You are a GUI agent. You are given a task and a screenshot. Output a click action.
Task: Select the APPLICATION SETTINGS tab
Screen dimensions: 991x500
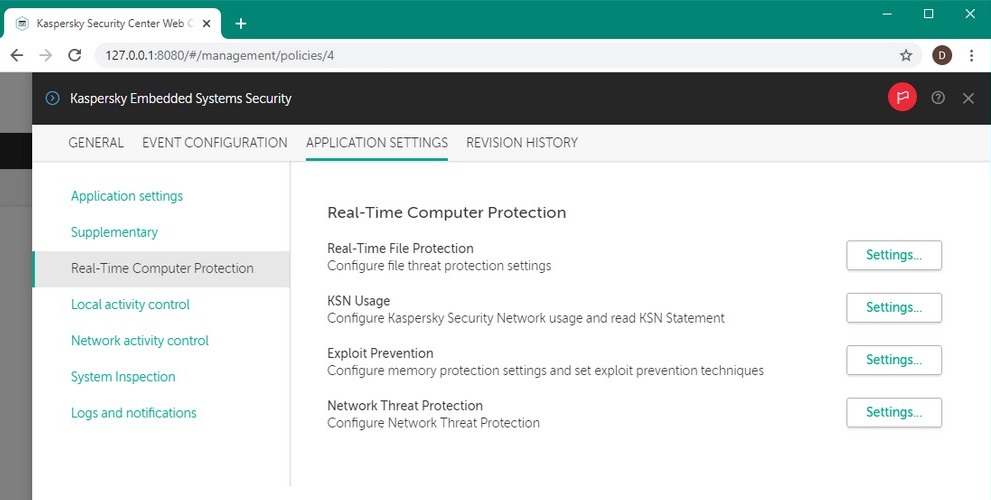(377, 142)
